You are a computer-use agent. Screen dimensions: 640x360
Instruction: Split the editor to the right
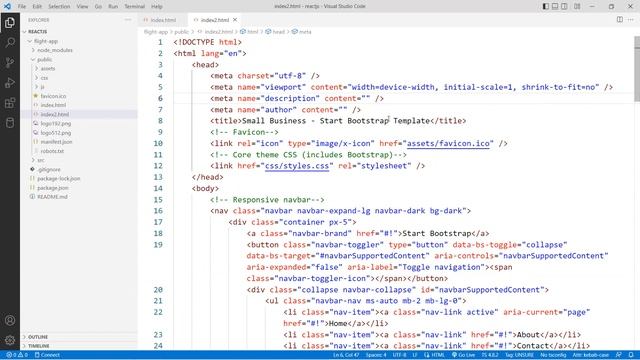point(620,20)
